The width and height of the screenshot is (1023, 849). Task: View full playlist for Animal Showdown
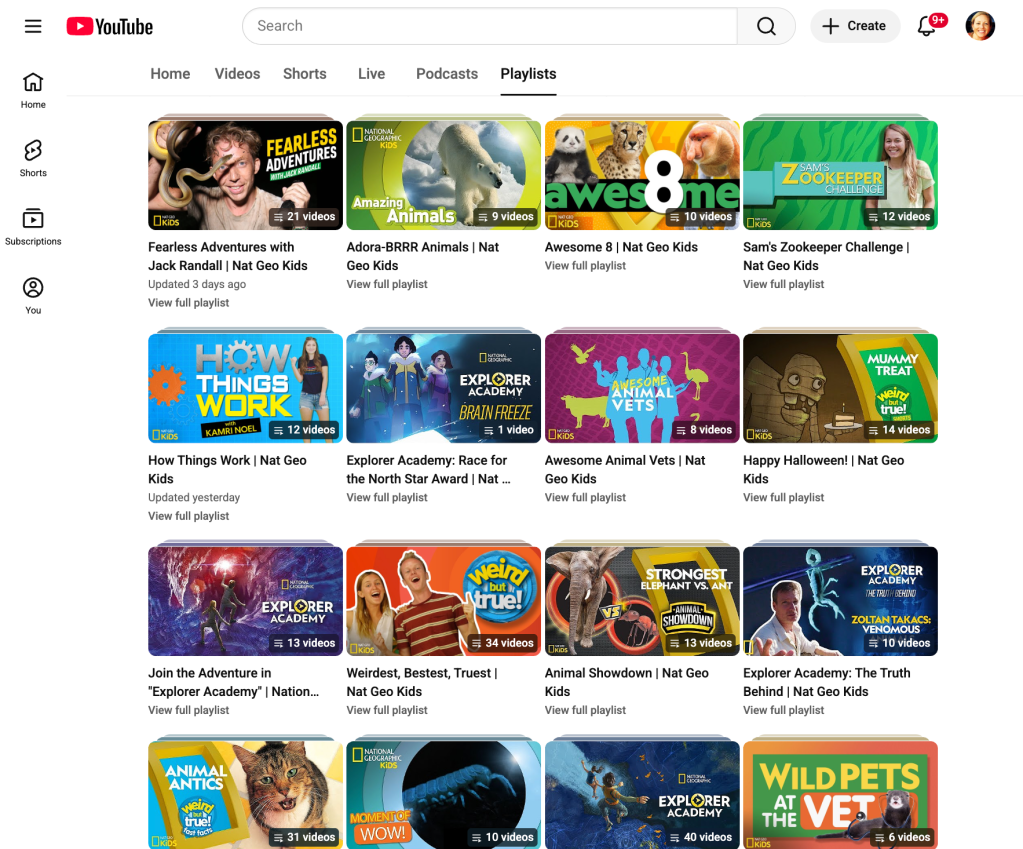585,710
